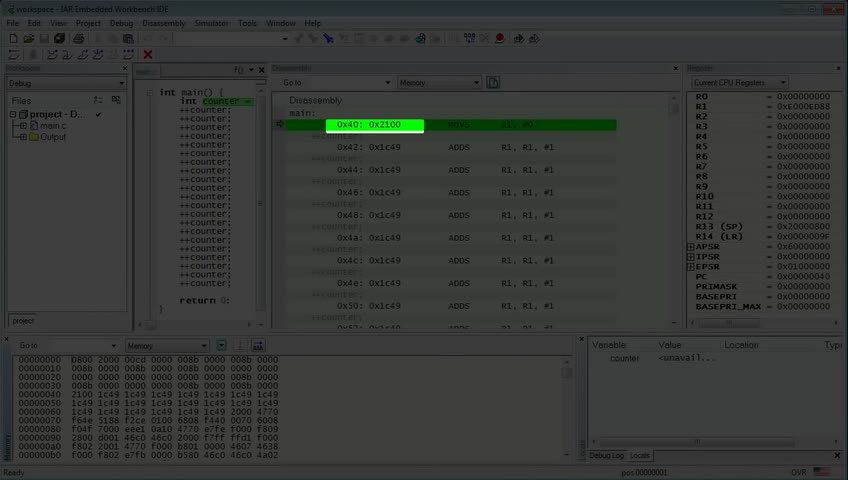Click the Go to Definition icon in toolbar

click(x=328, y=38)
